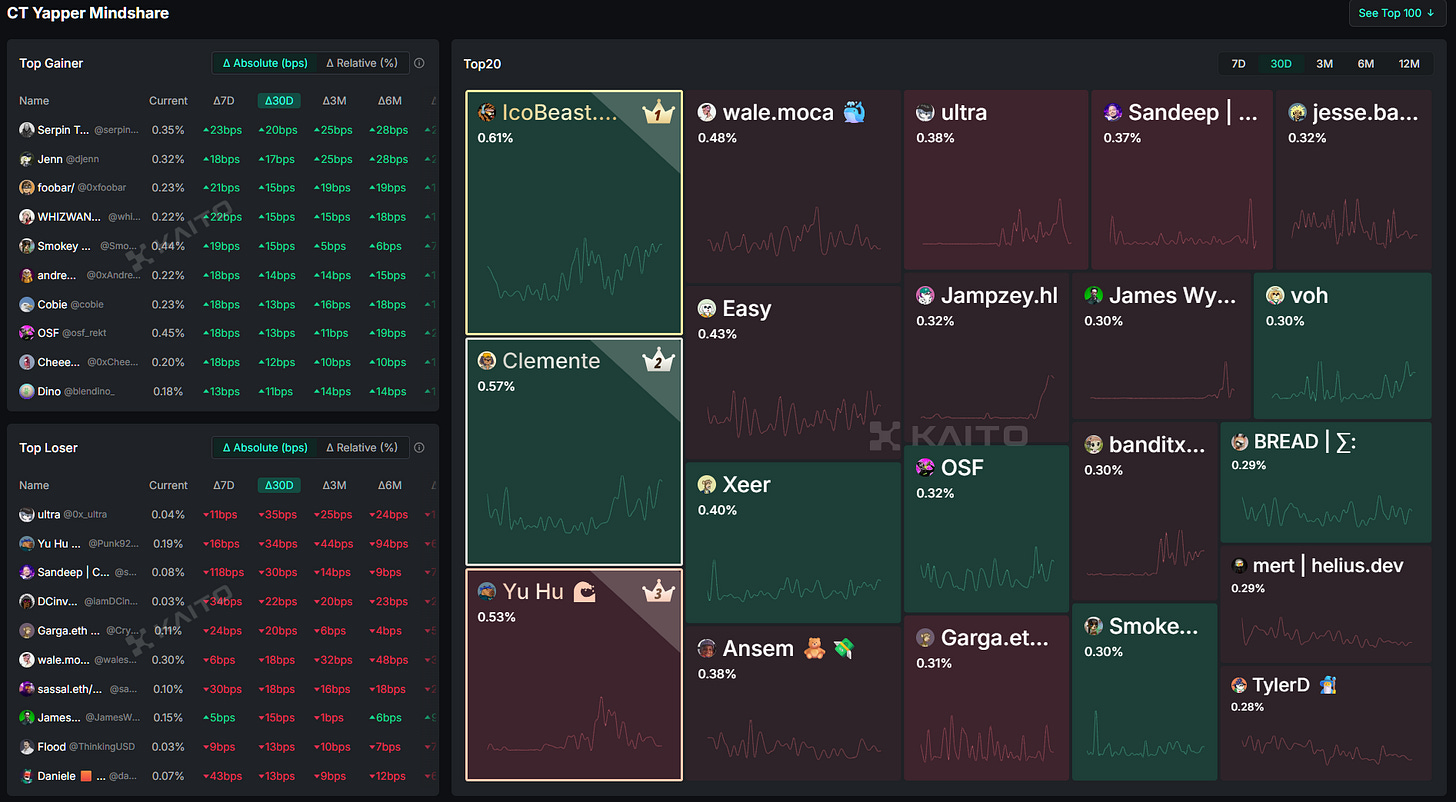Open Daniele avatar in Top Loser
Screen dimensions: 1456x802
pos(27,776)
